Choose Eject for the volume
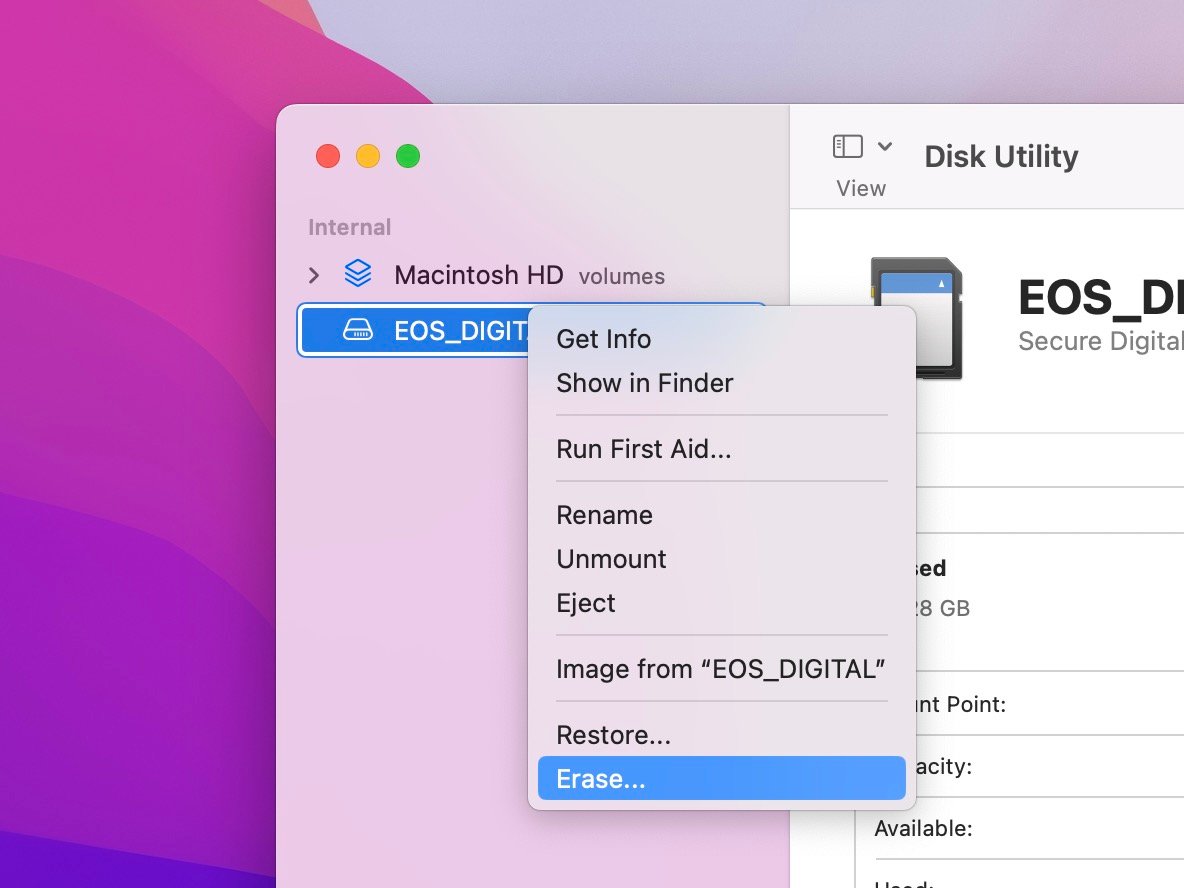 pyautogui.click(x=586, y=603)
